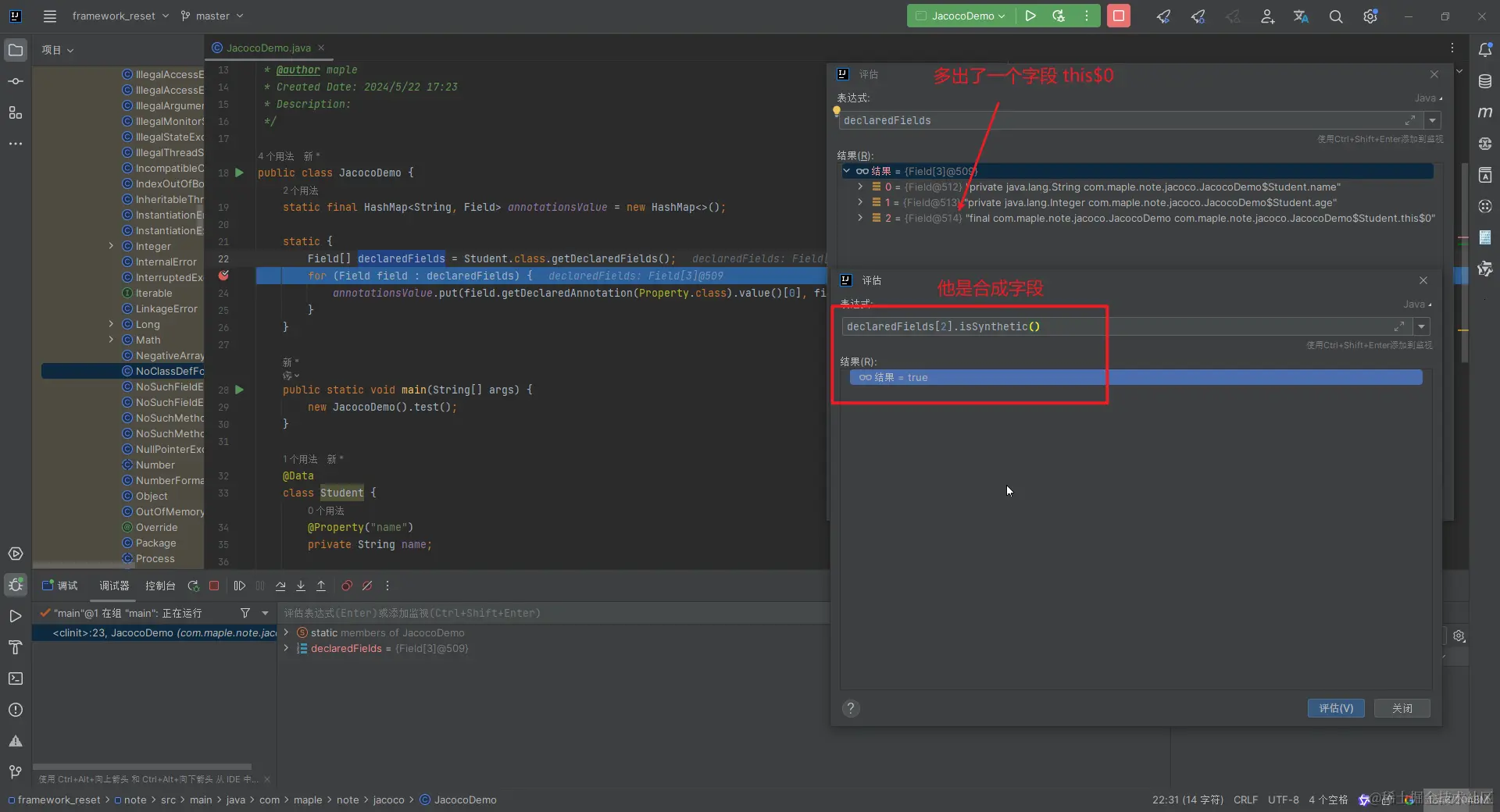Resume program in debugger toolbar

click(x=240, y=586)
